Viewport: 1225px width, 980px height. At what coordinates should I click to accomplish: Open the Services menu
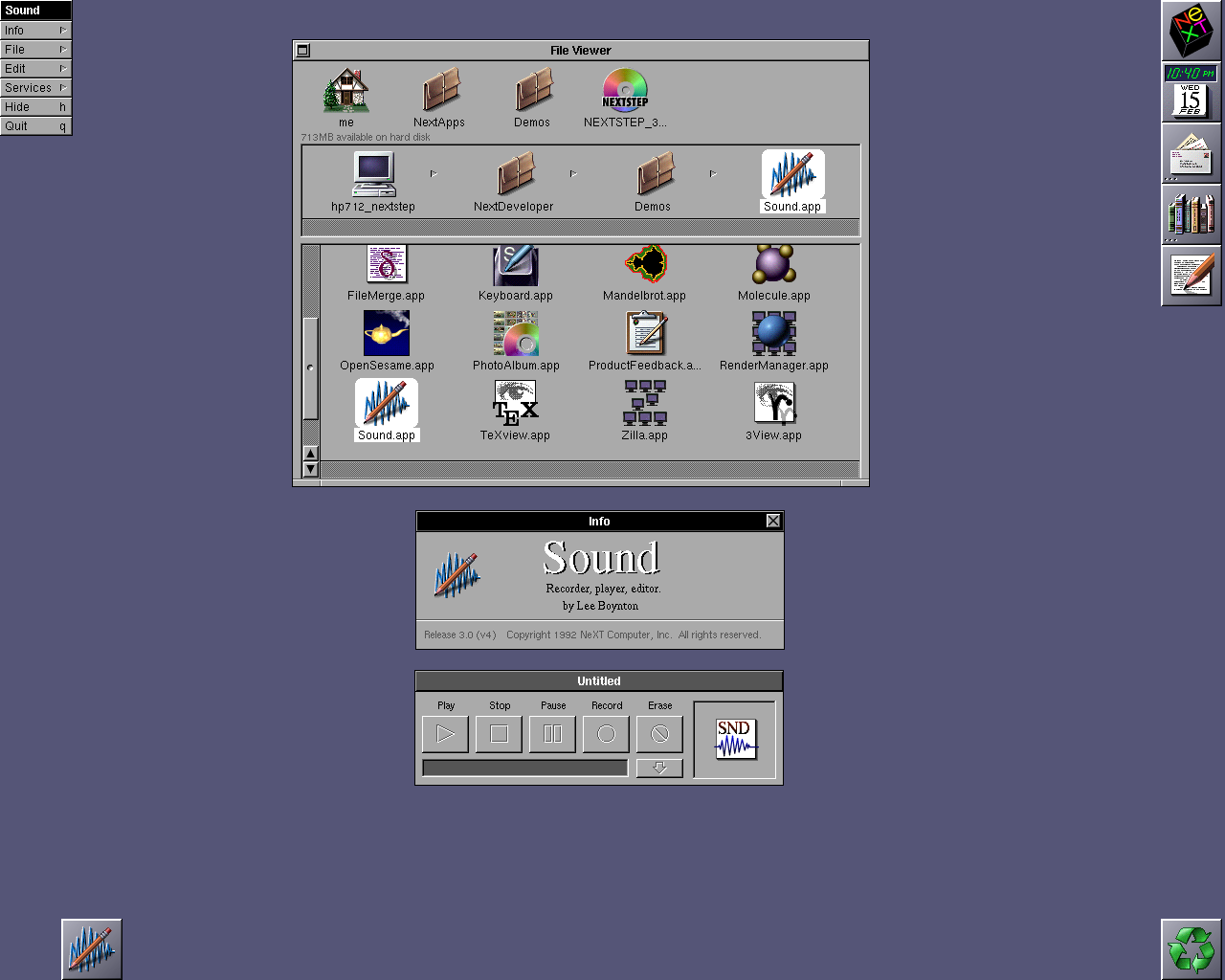point(36,88)
